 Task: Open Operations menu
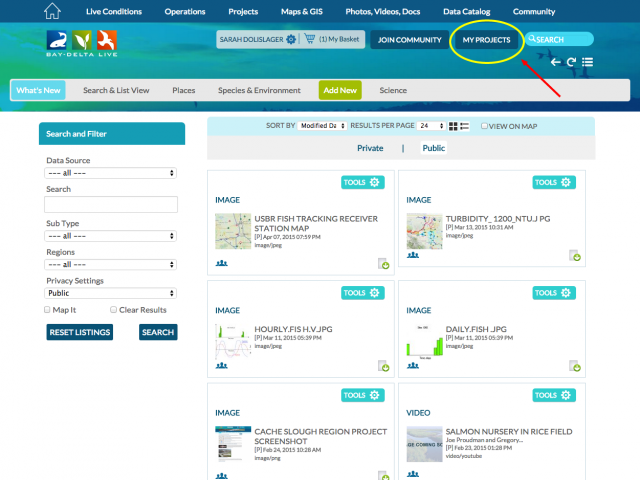click(x=185, y=11)
